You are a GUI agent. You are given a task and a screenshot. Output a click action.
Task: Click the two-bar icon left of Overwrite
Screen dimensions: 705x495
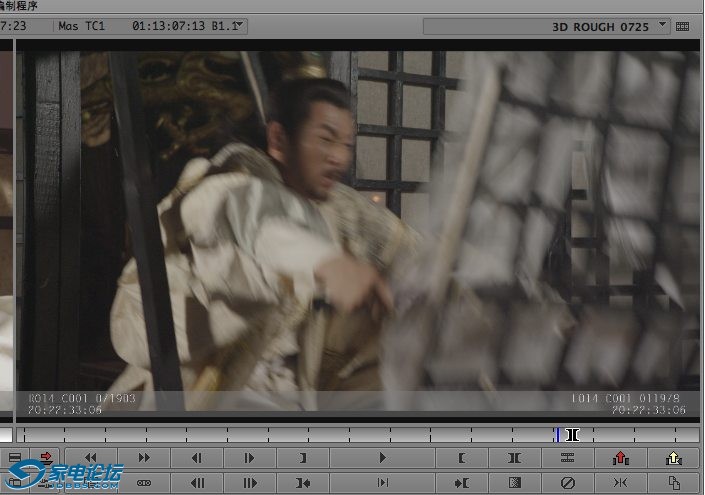pyautogui.click(x=15, y=458)
